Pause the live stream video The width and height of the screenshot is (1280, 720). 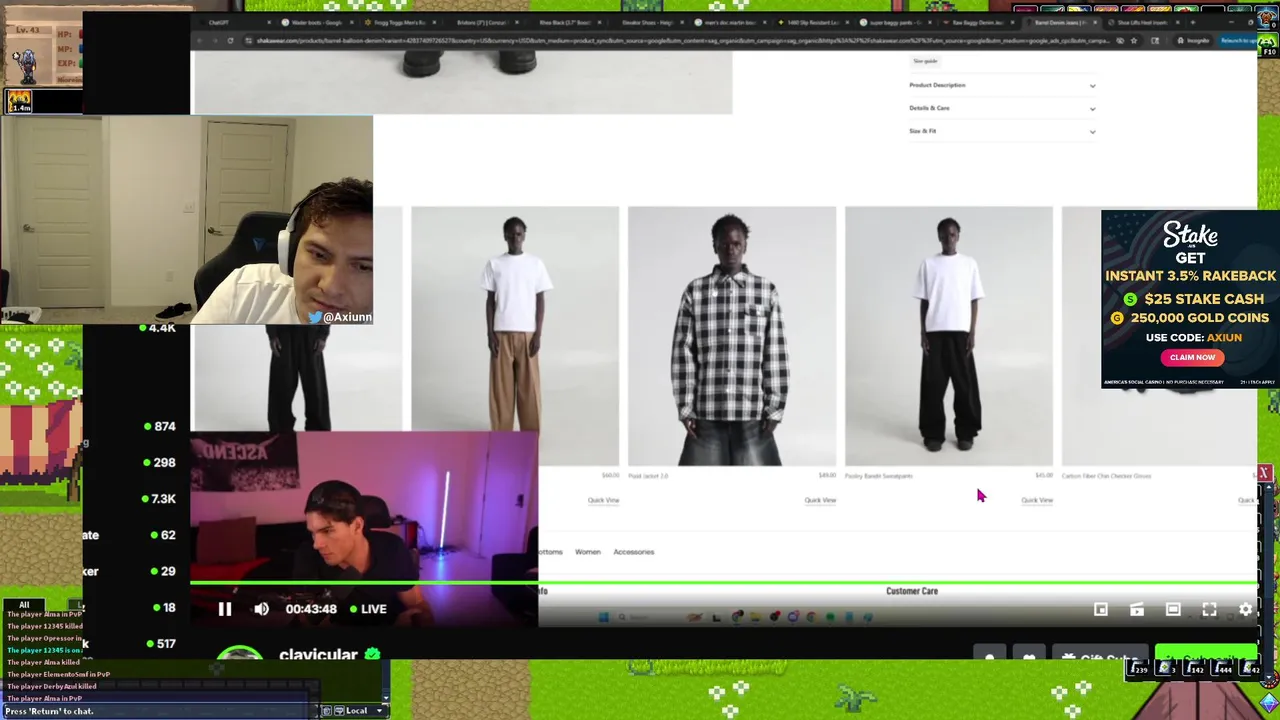(x=225, y=609)
